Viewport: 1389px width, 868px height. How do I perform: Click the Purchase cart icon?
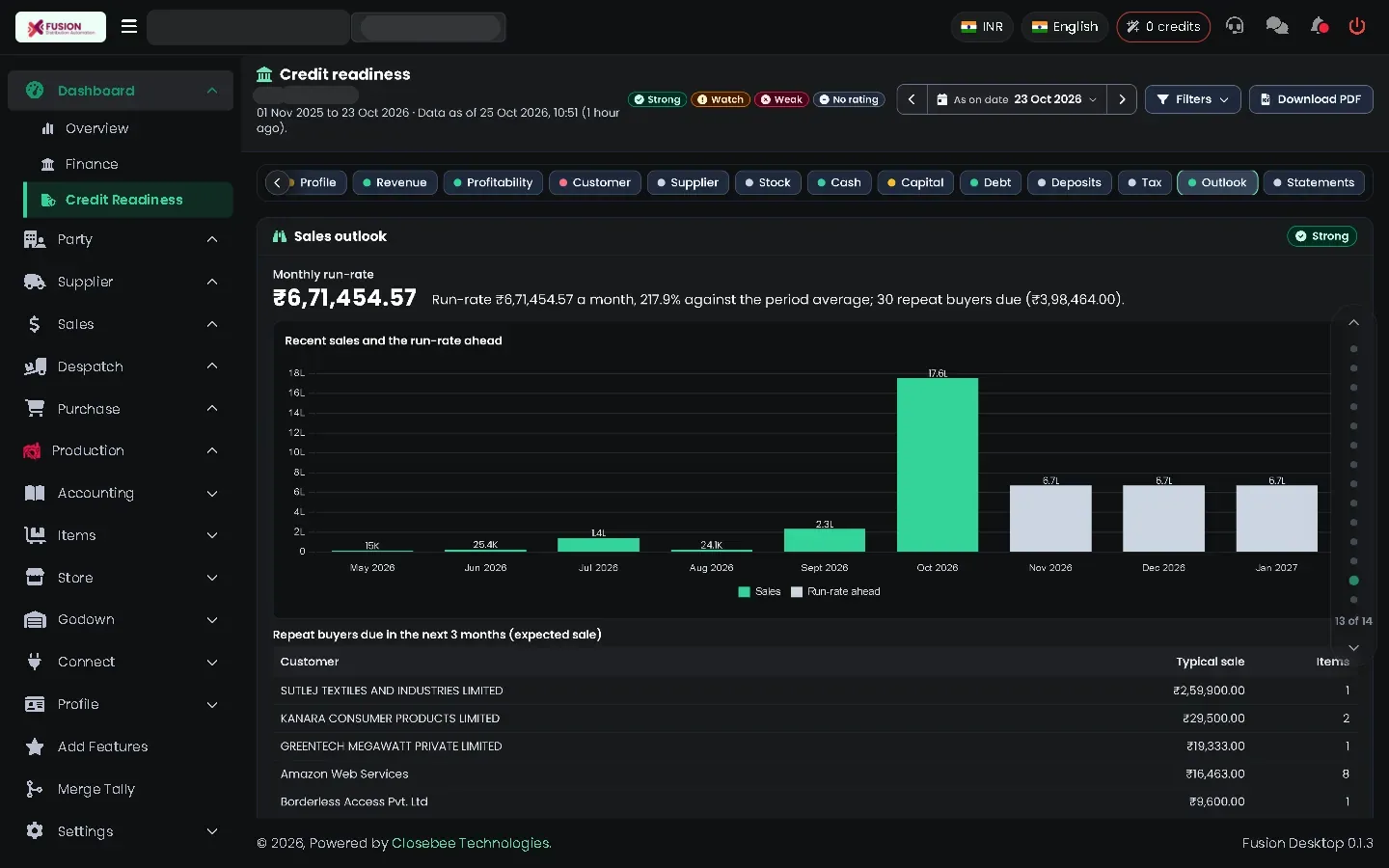[35, 409]
